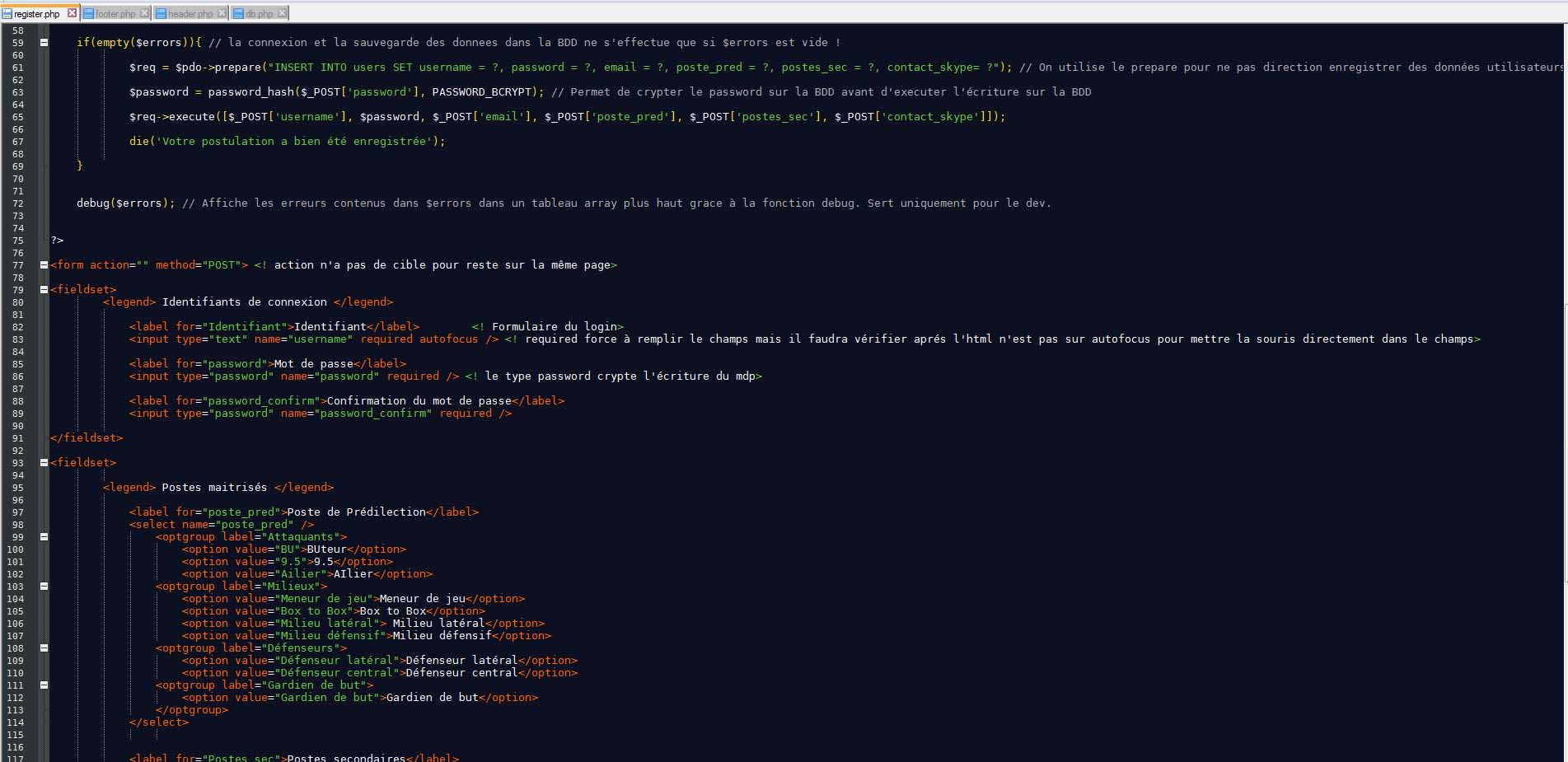
Task: Close the footer.php tab
Action: [x=145, y=12]
